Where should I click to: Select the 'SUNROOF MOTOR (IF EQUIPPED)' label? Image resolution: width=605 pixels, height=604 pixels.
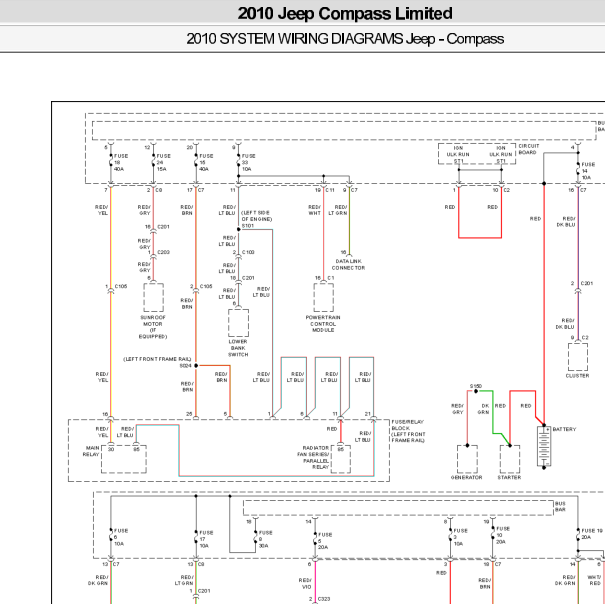(x=153, y=327)
